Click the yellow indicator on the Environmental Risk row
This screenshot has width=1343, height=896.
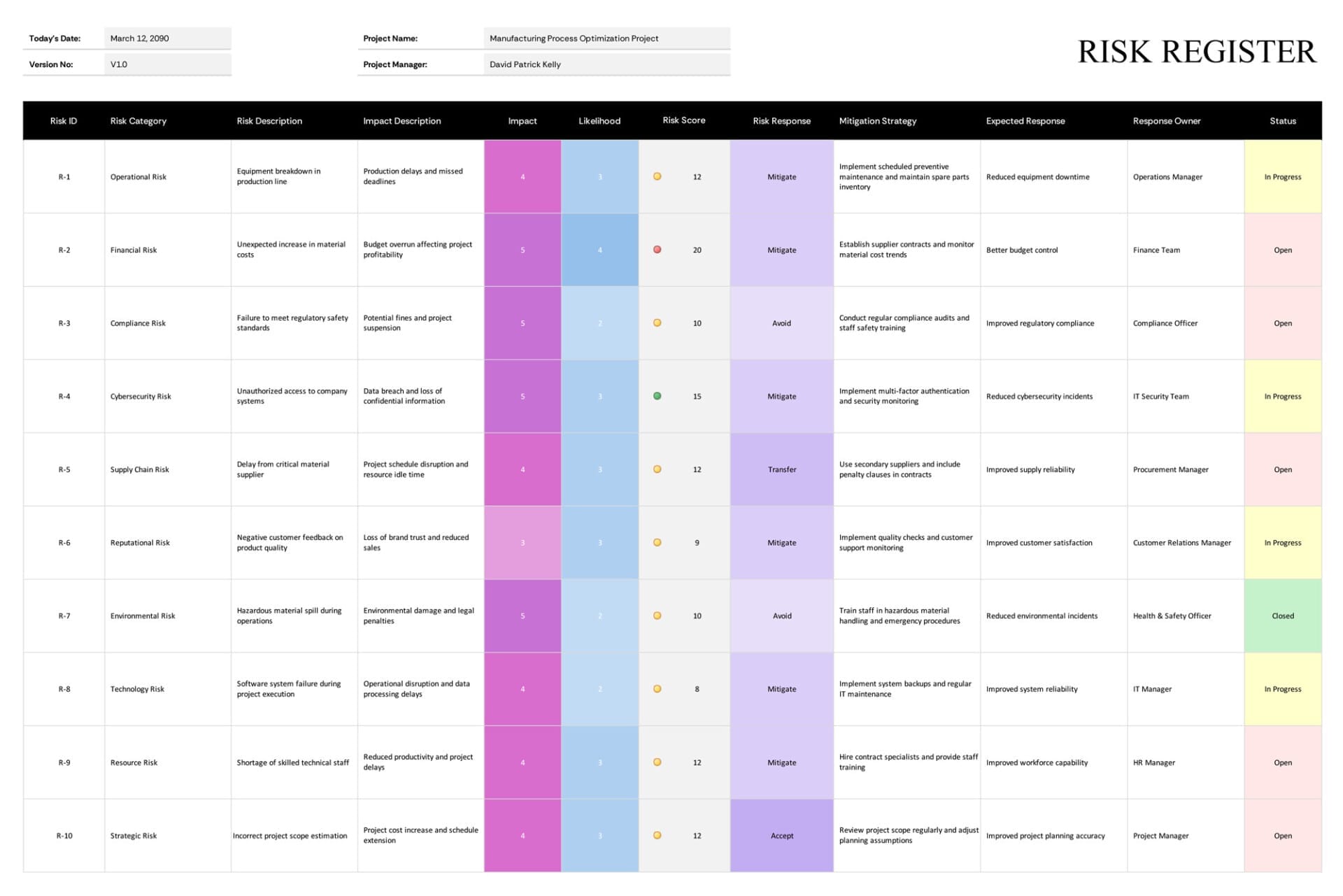[x=658, y=616]
